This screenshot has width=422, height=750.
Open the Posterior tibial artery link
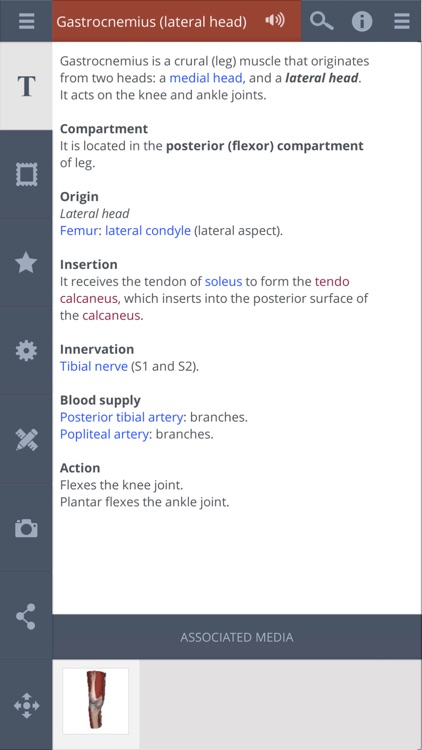pos(122,417)
